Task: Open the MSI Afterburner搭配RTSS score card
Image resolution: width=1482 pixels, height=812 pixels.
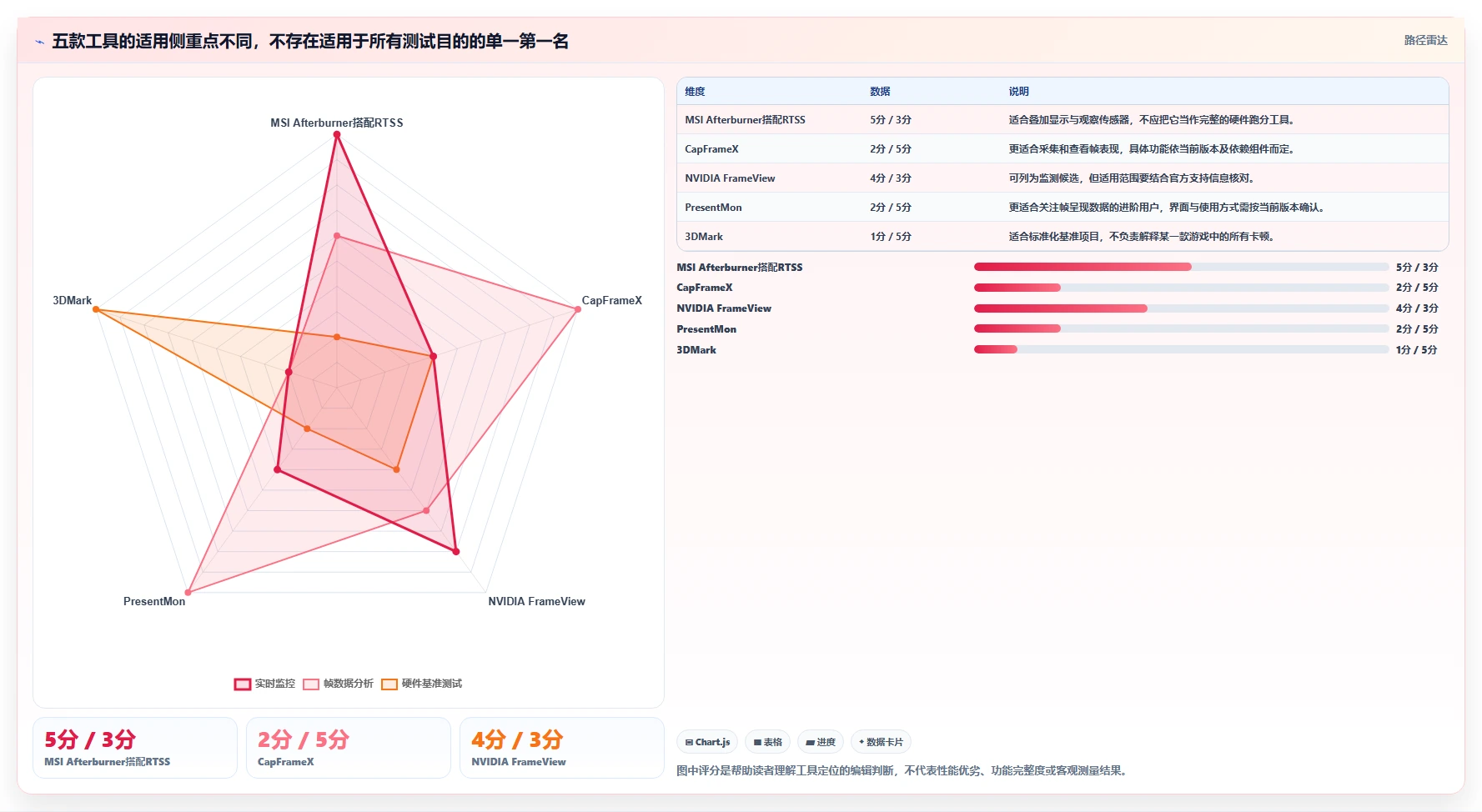Action: pyautogui.click(x=135, y=748)
